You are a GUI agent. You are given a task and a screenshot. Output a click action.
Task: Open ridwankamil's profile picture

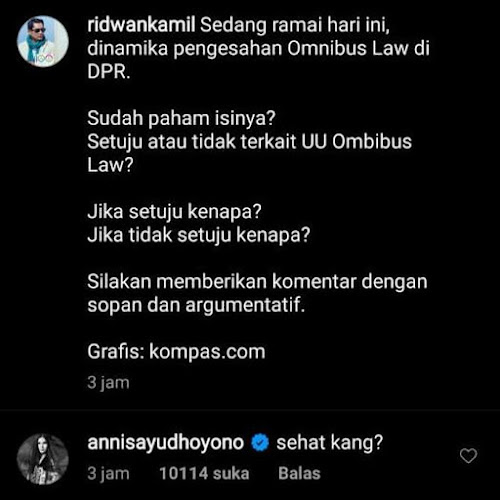[43, 41]
